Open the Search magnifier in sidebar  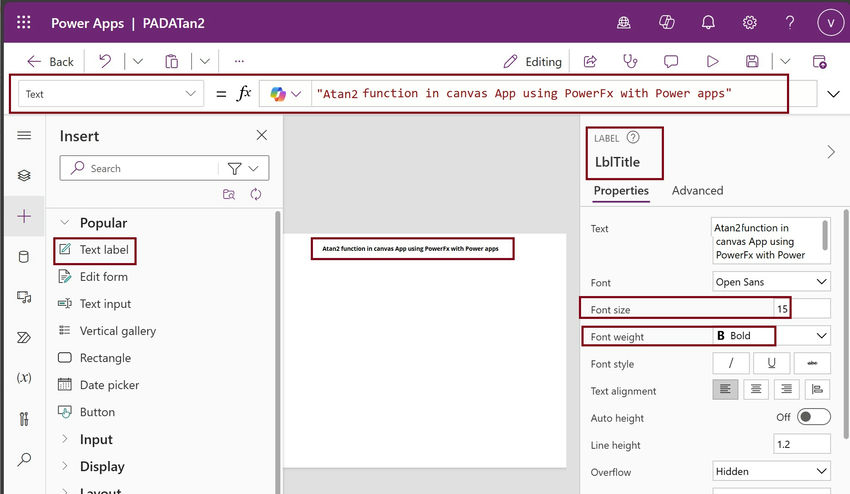click(24, 459)
